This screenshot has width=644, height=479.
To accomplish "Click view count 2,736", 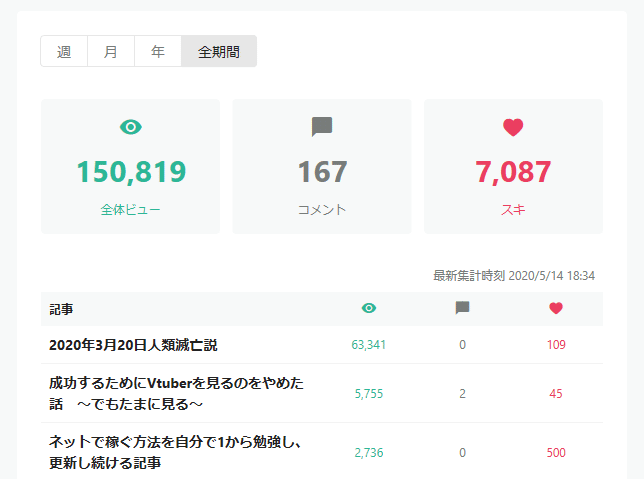I will (369, 453).
